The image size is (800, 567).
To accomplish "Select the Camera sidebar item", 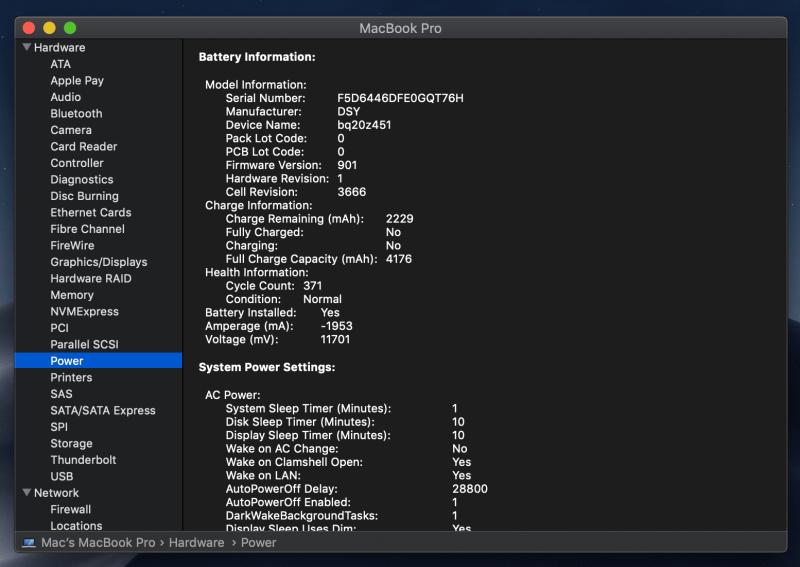I will point(71,130).
